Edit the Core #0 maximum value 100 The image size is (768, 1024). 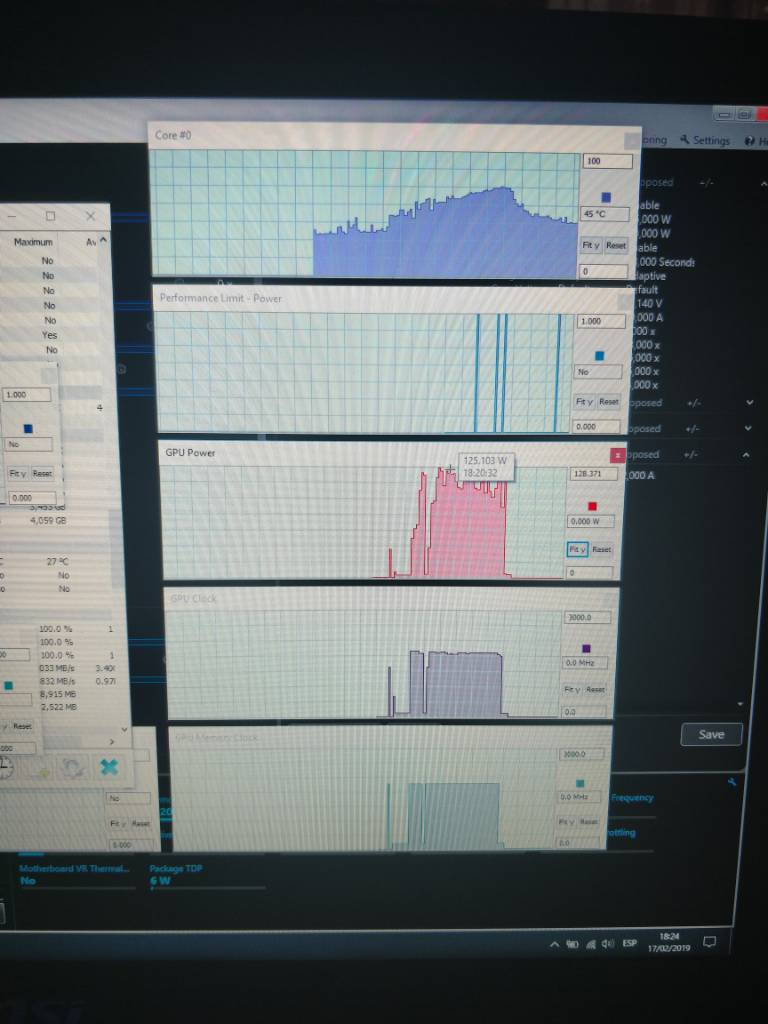[x=607, y=161]
